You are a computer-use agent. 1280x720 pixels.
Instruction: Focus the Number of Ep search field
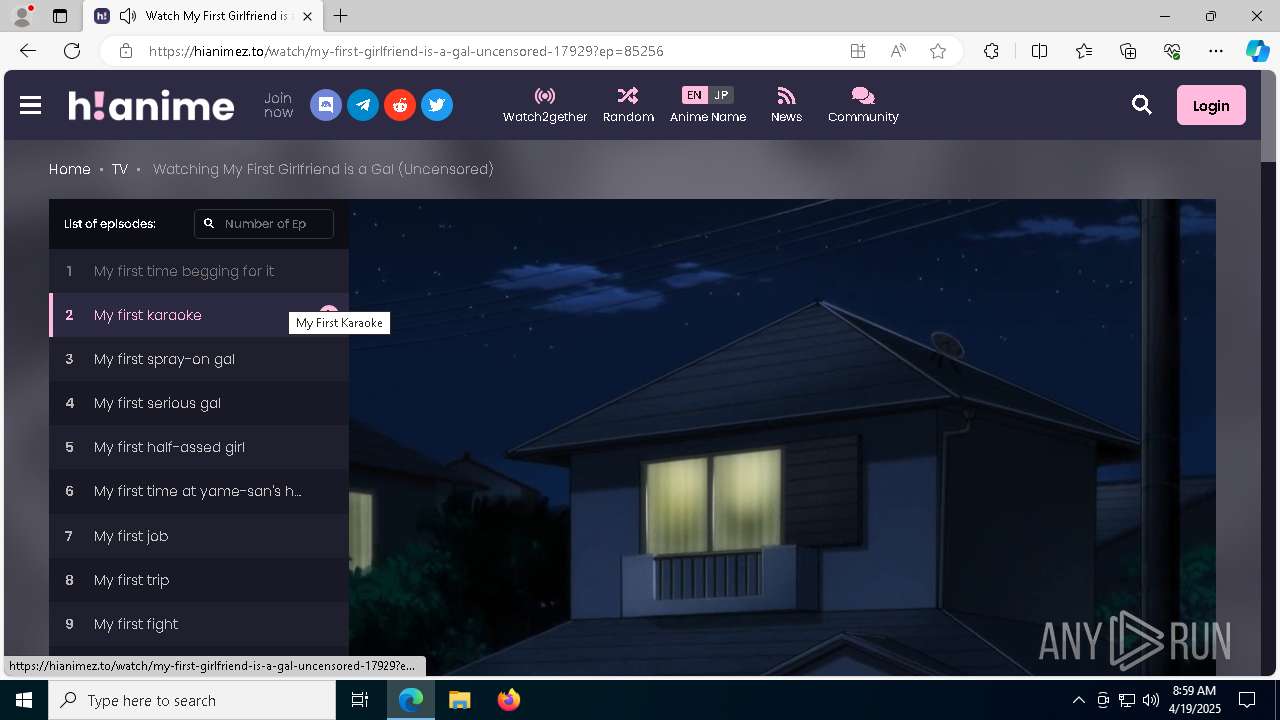pyautogui.click(x=264, y=224)
